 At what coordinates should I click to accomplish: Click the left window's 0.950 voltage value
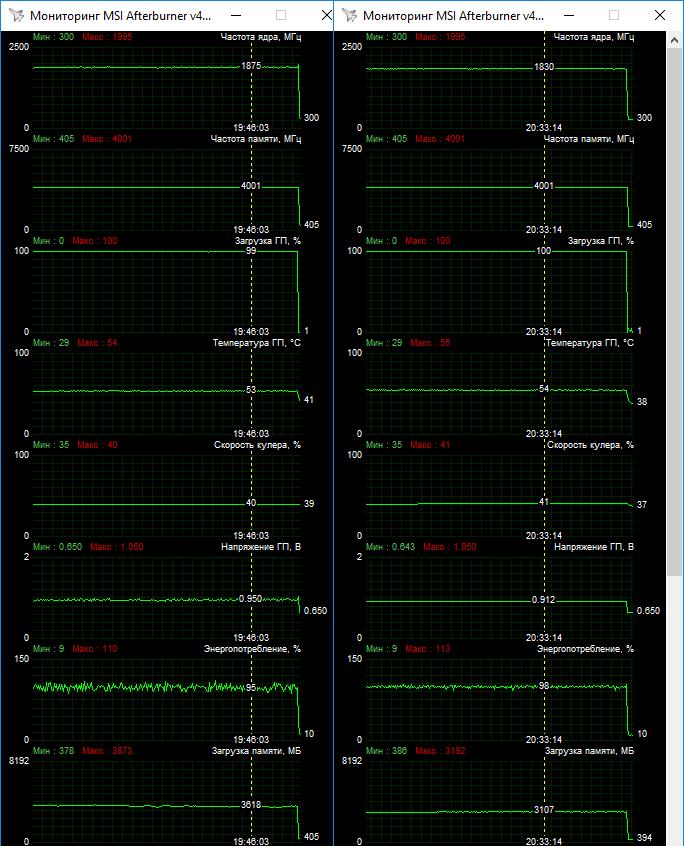250,599
